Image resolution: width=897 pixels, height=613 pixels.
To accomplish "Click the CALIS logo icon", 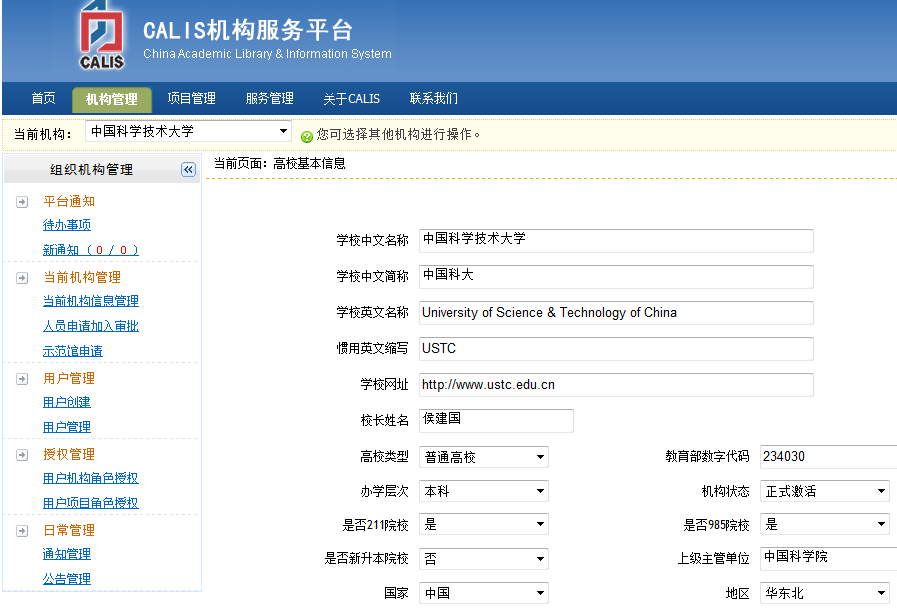I will [102, 35].
